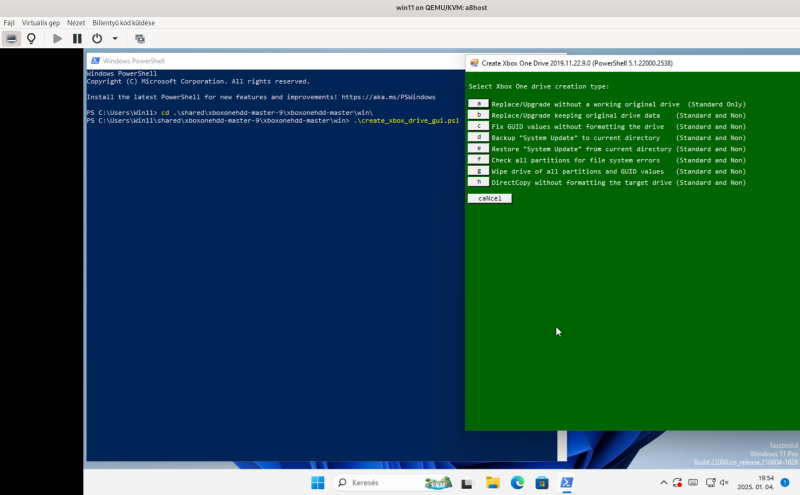Open Microsoft Store from the taskbar
800x495 pixels.
pos(542,482)
